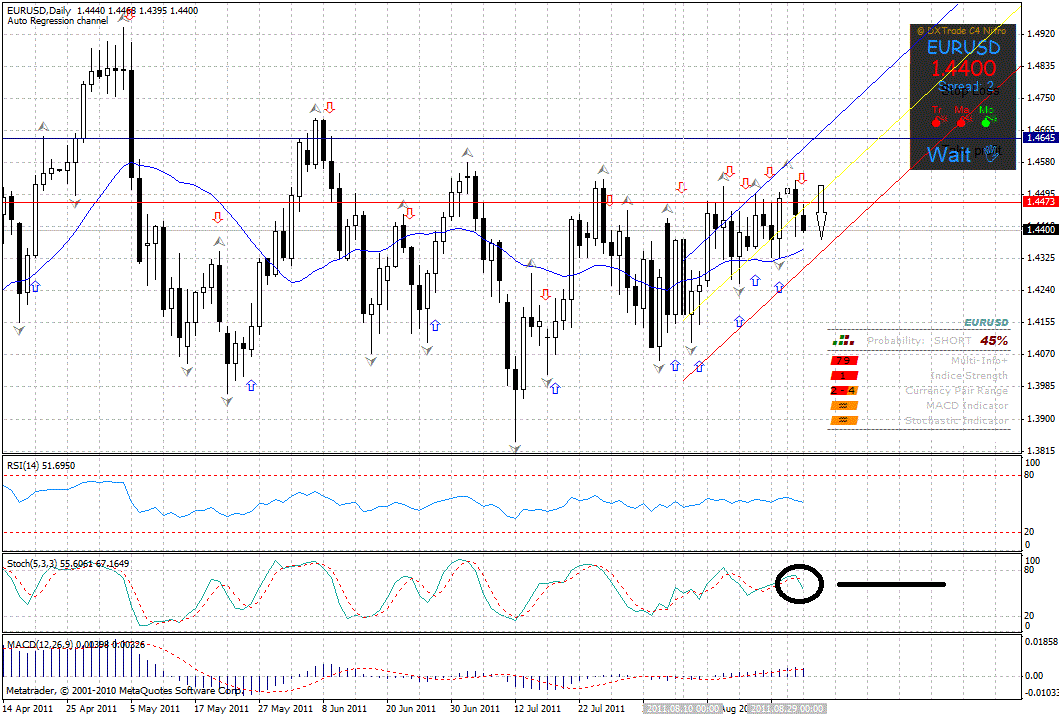This screenshot has height=716, width=1059.
Task: Click the 1.3985 price axis label
Action: click(x=1040, y=386)
